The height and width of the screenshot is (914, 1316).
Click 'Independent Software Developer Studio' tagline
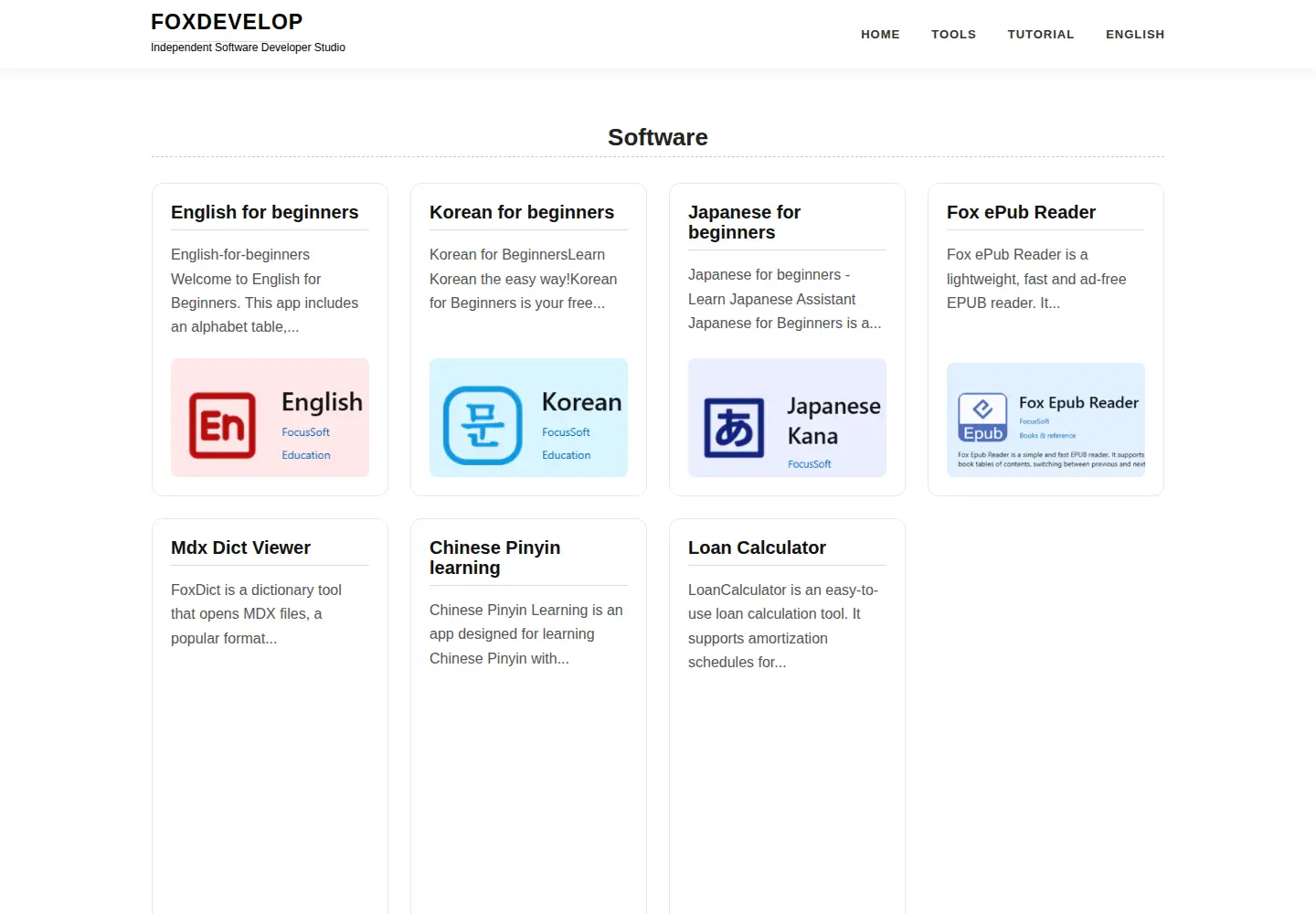point(248,48)
